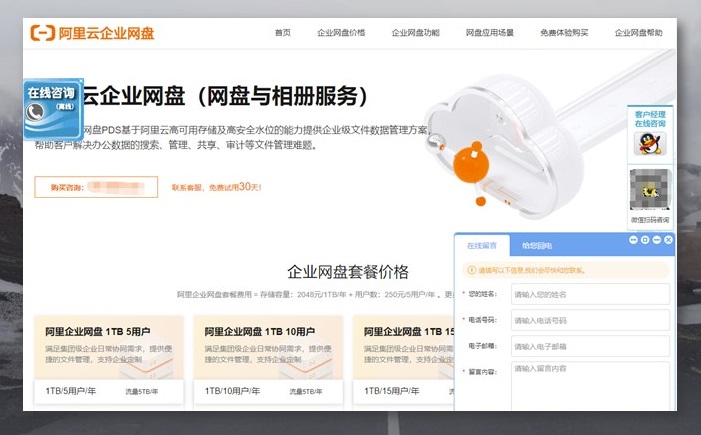
Task: Click the 电话号码 input field
Action: [x=590, y=320]
